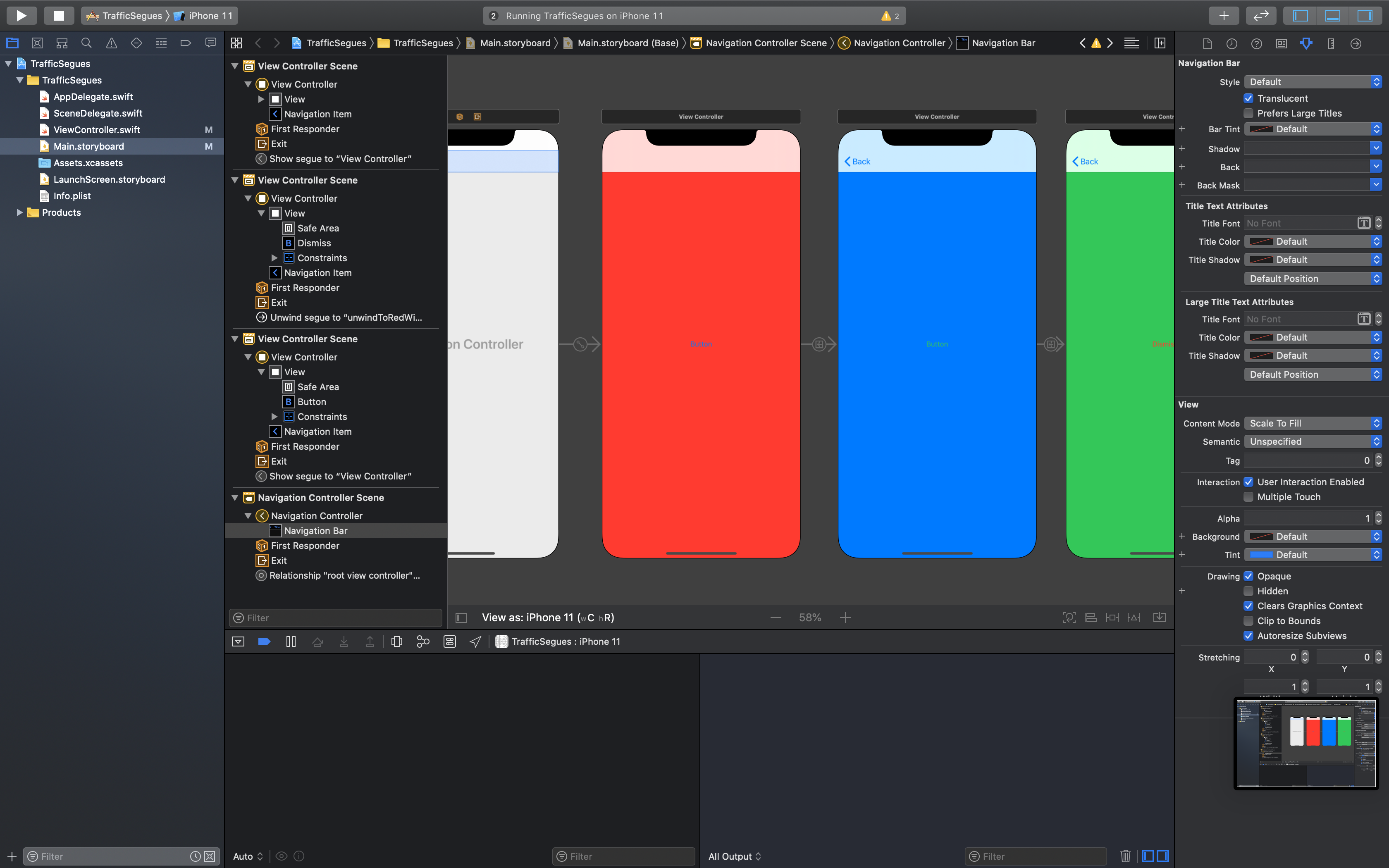This screenshot has width=1389, height=868.
Task: Uncheck the Translucent checkbox
Action: (1248, 98)
